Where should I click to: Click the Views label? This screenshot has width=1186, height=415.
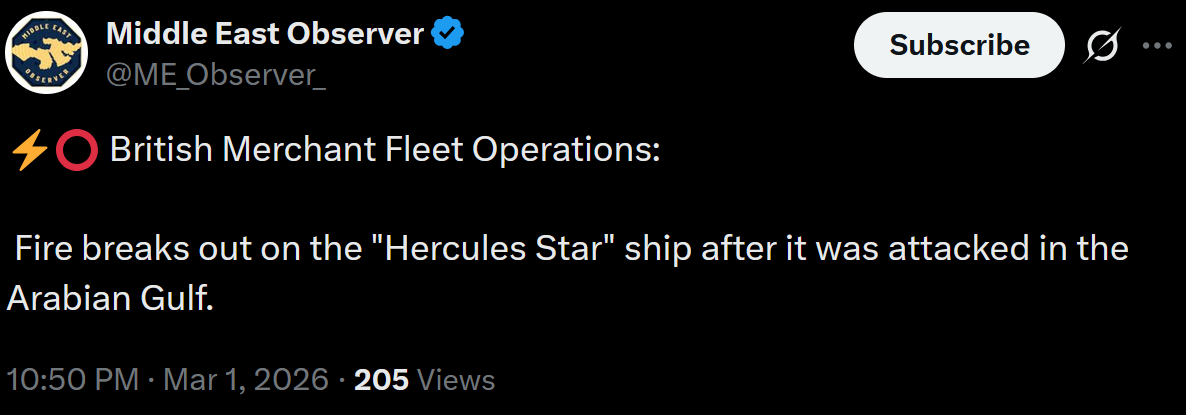click(x=456, y=379)
